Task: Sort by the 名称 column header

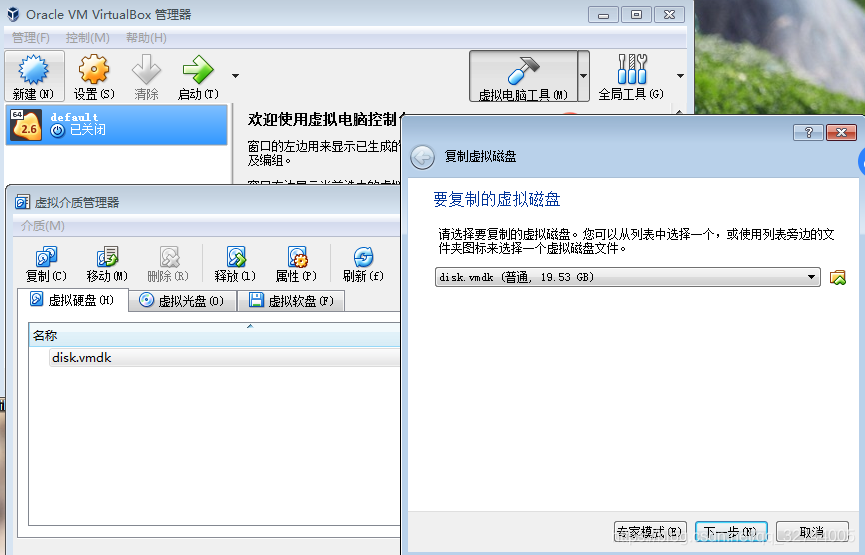Action: (x=214, y=335)
